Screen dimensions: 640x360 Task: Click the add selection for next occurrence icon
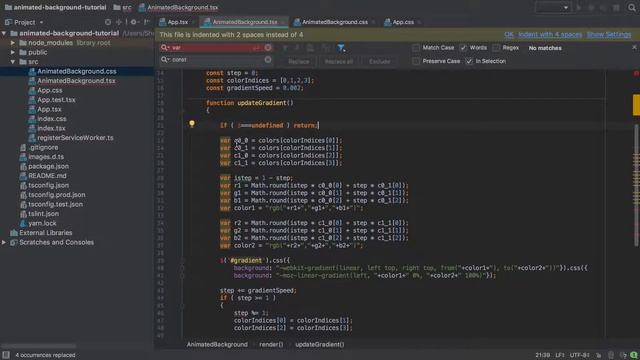pyautogui.click(x=325, y=48)
